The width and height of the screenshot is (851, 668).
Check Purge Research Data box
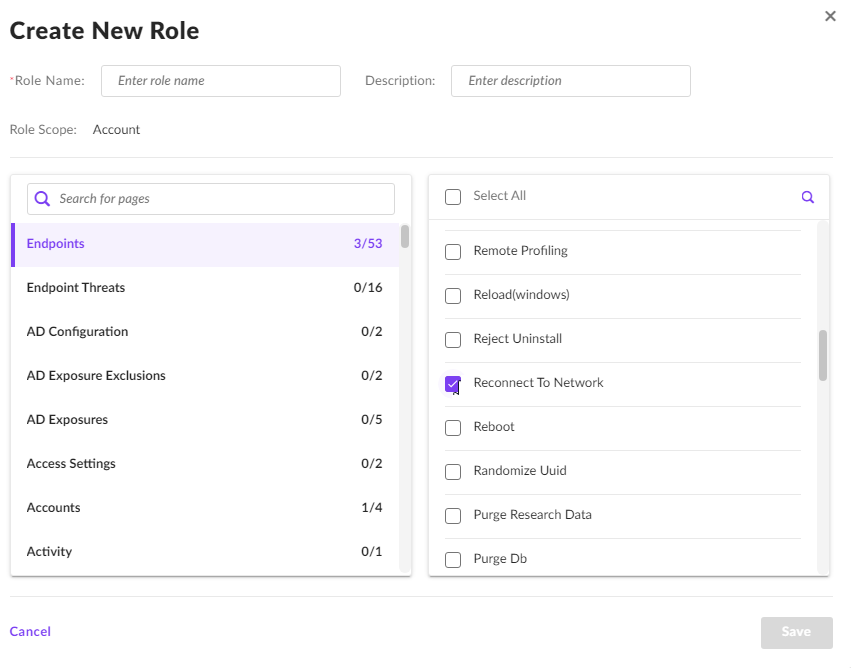pyautogui.click(x=453, y=516)
